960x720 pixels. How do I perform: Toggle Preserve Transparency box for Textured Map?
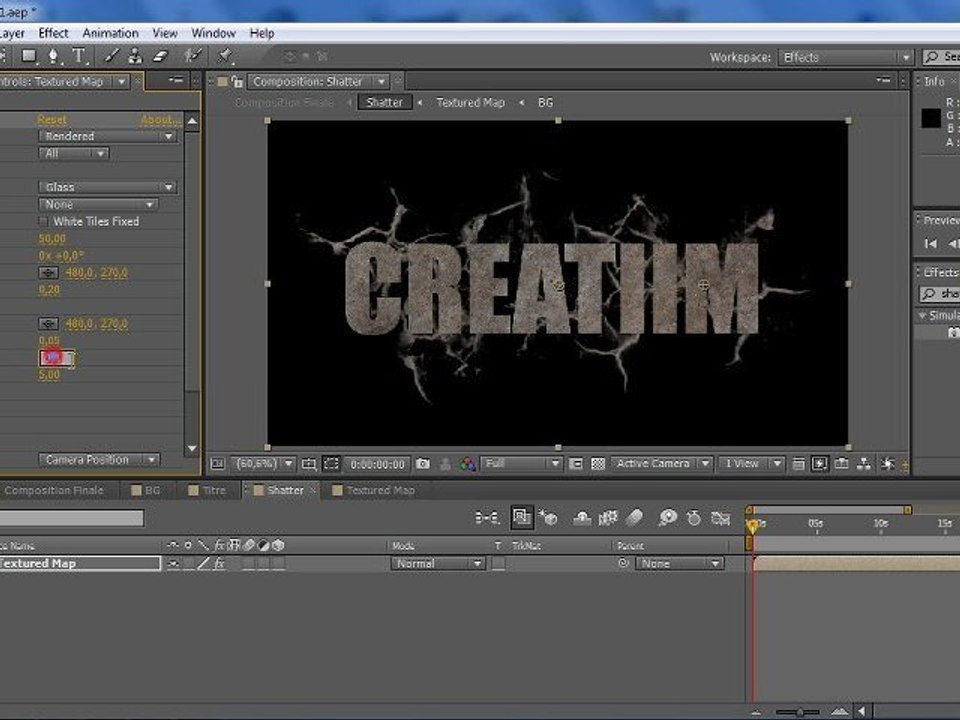tap(499, 563)
